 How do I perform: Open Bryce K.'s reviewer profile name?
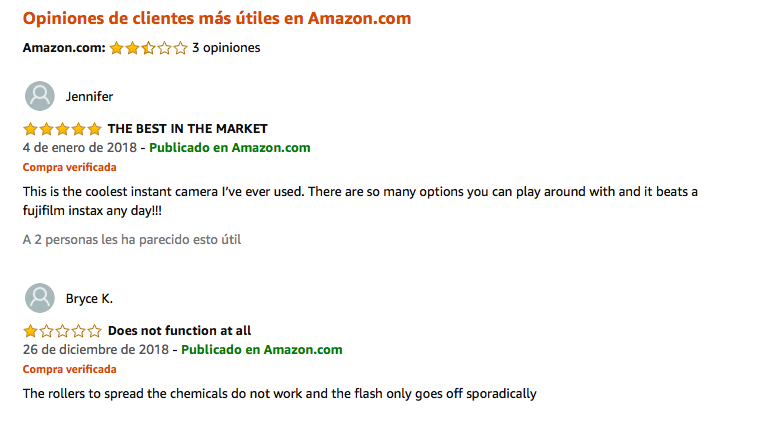click(90, 299)
